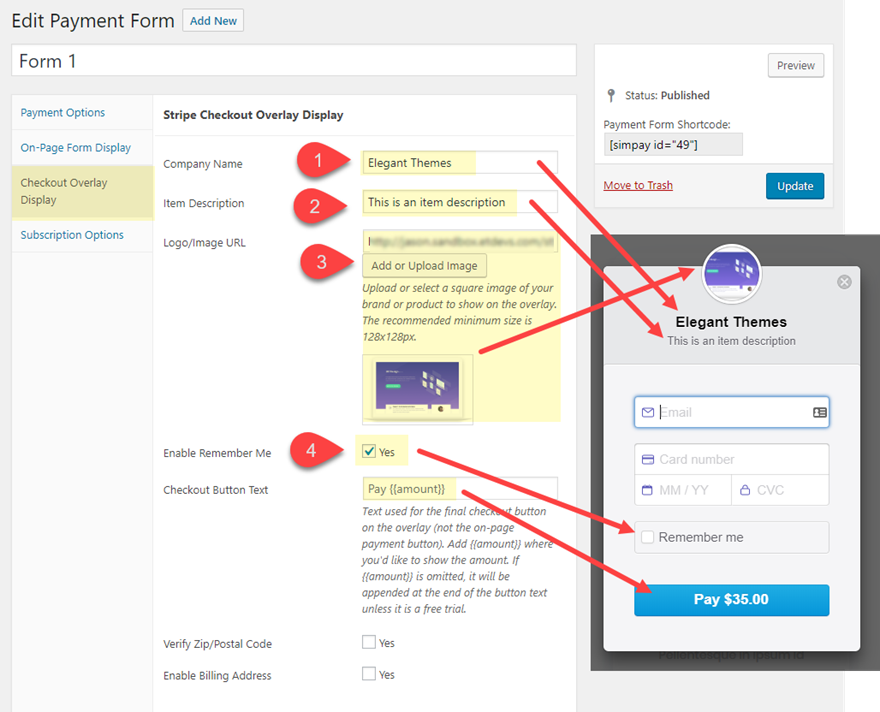Click the lock icon beside CVC
Viewport: 880px width, 712px height.
point(745,490)
